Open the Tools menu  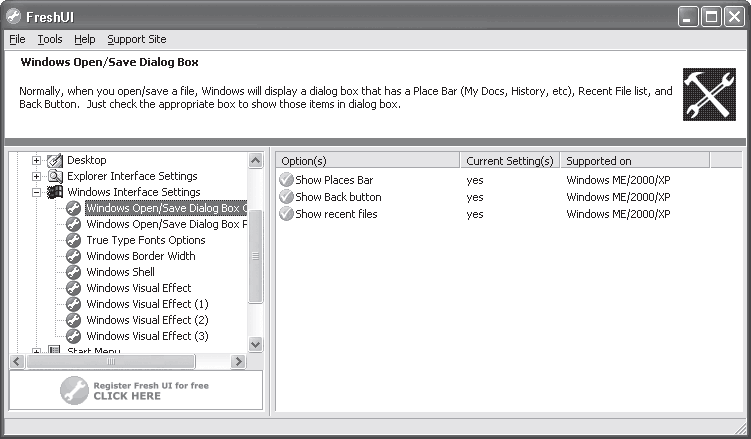tap(50, 39)
